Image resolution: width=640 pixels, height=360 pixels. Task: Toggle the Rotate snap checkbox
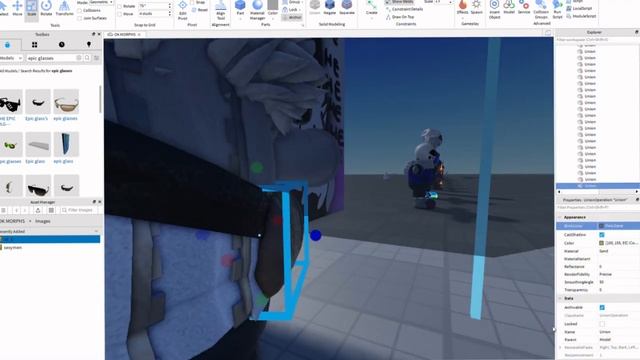click(x=120, y=6)
